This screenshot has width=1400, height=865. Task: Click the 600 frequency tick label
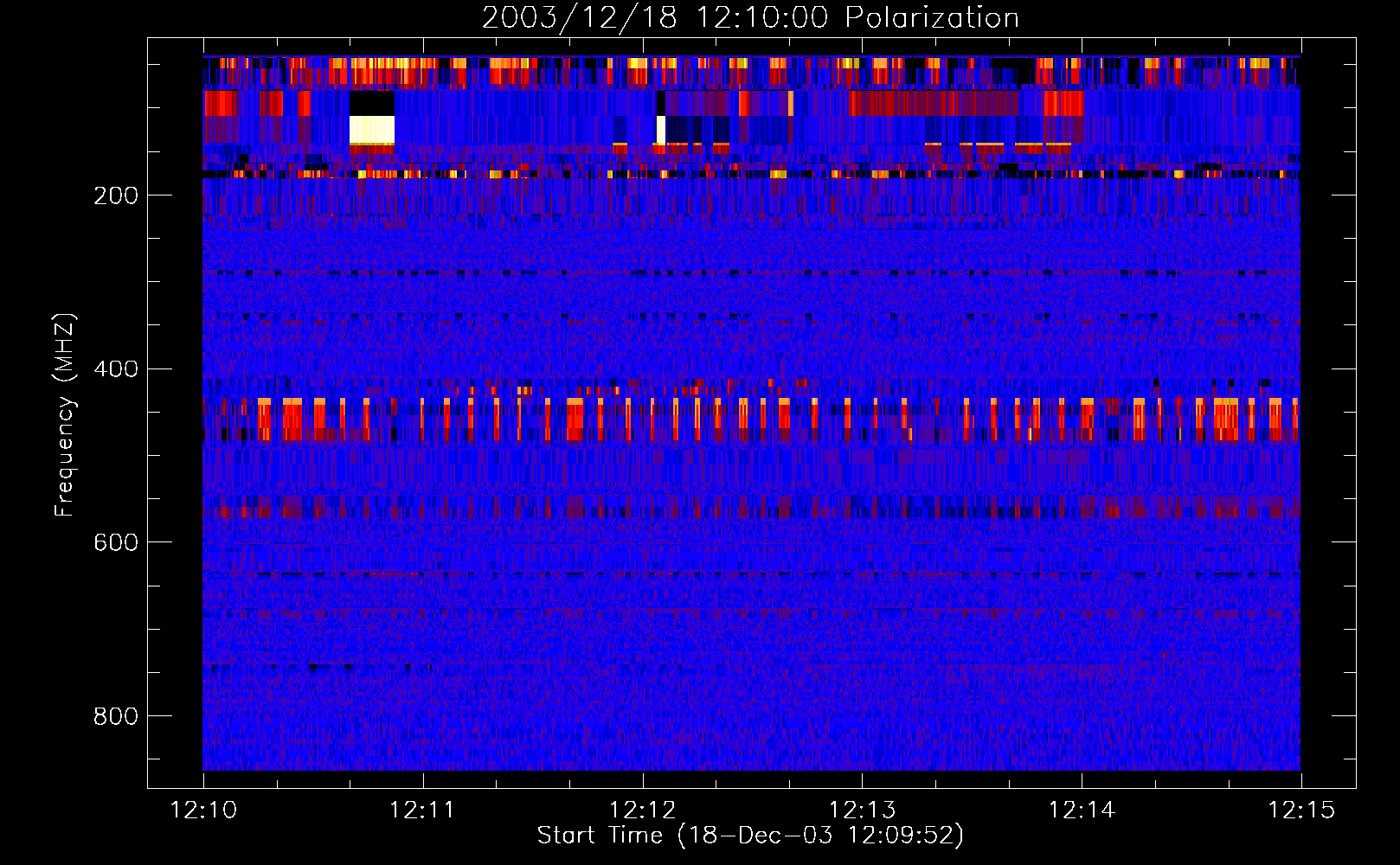coord(116,542)
